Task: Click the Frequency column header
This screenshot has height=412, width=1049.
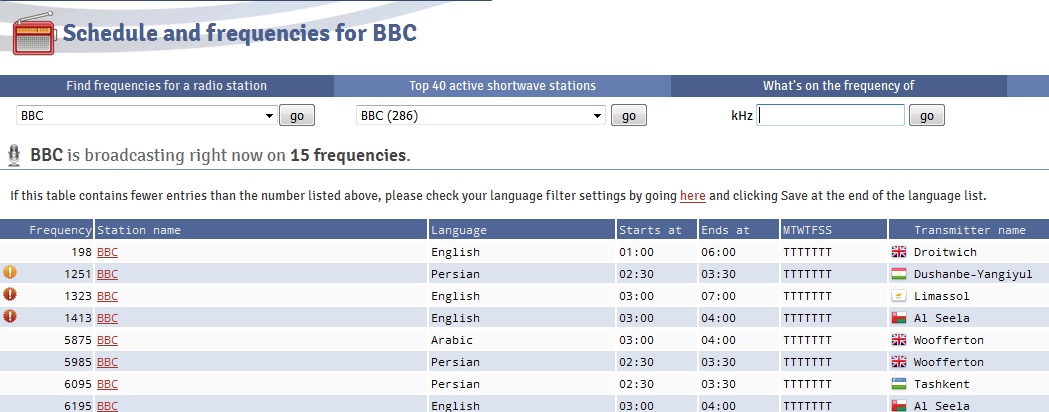Action: [60, 230]
